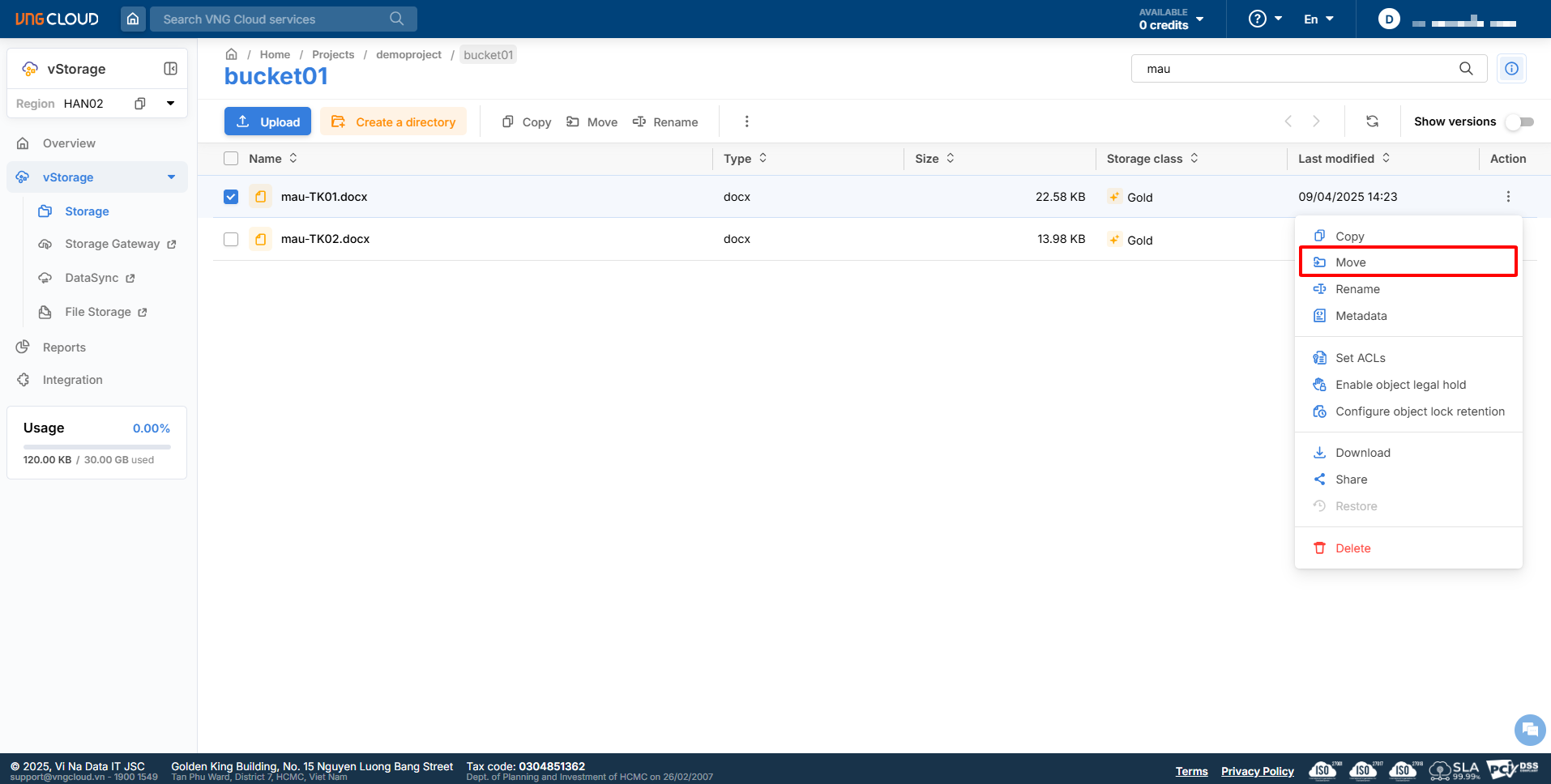Open the En language dropdown
The width and height of the screenshot is (1551, 784).
pos(1318,19)
